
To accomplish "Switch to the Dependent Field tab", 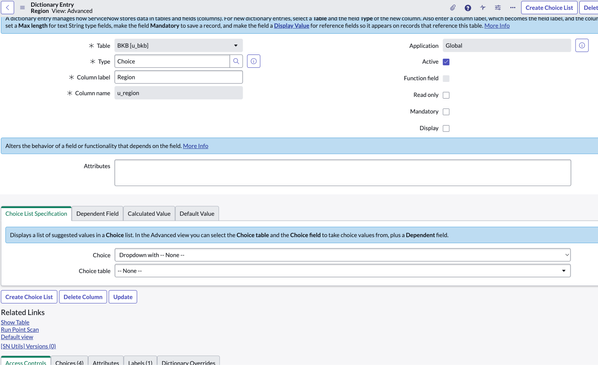I will pyautogui.click(x=97, y=214).
